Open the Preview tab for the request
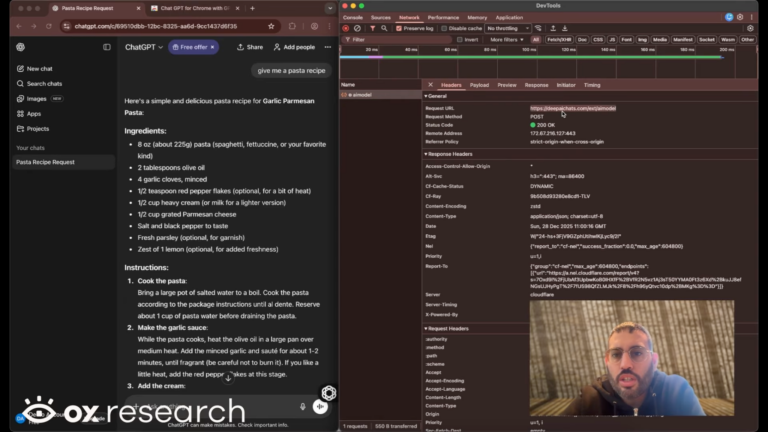Screen dimensions: 768x432 [x=507, y=85]
